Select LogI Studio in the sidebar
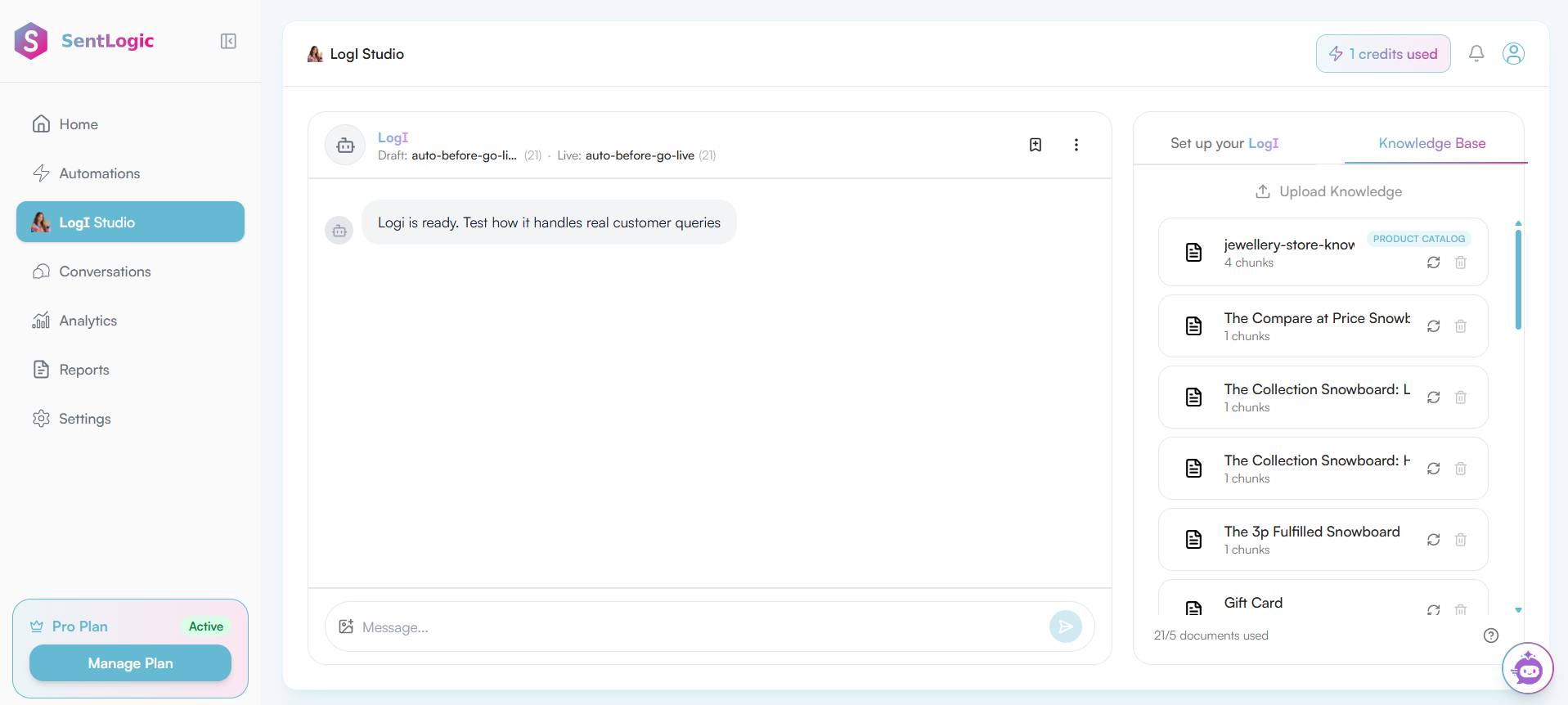 pos(130,222)
